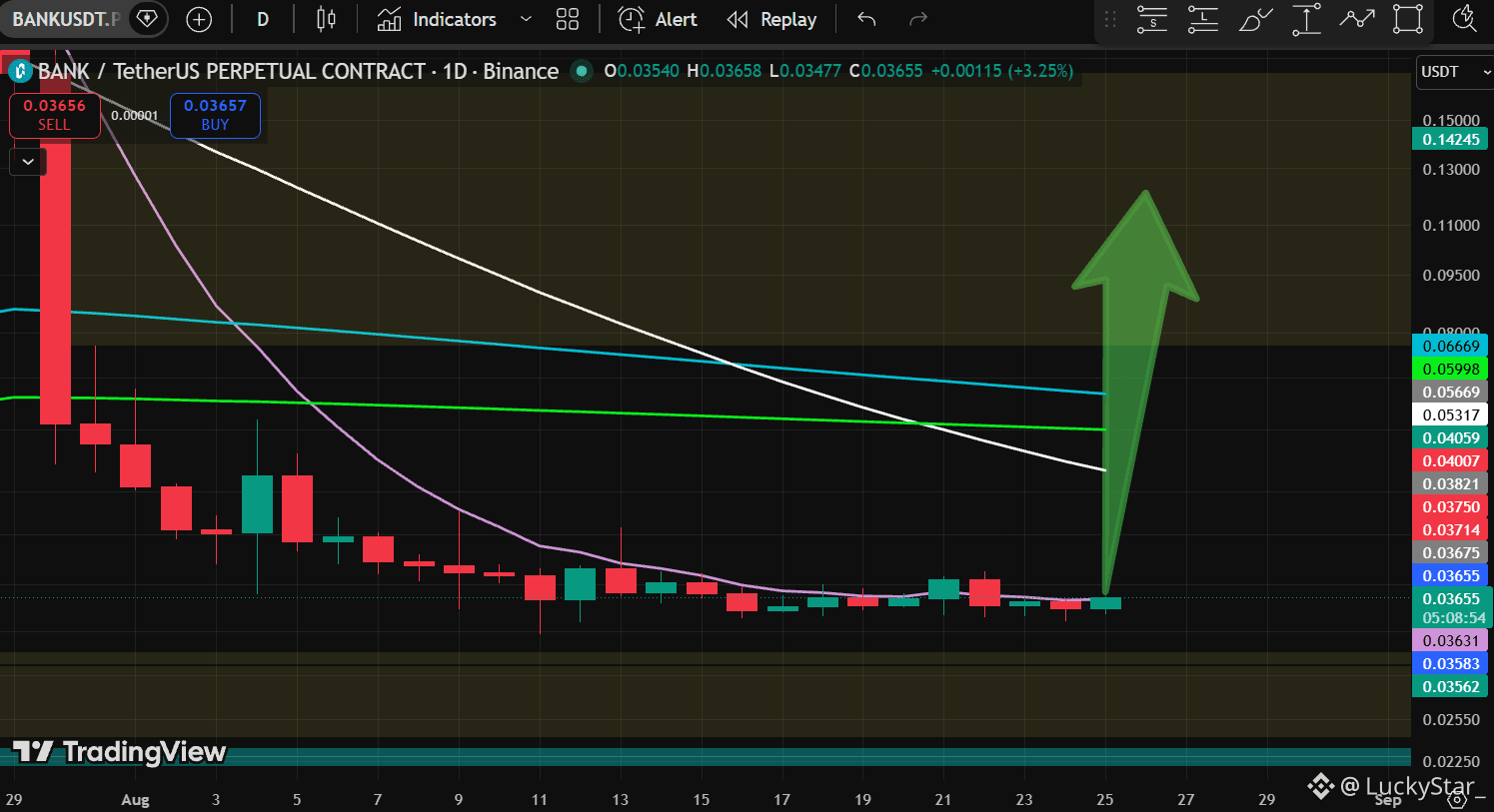Select the Long Position drawing tool
The height and width of the screenshot is (812, 1494).
[x=1202, y=19]
